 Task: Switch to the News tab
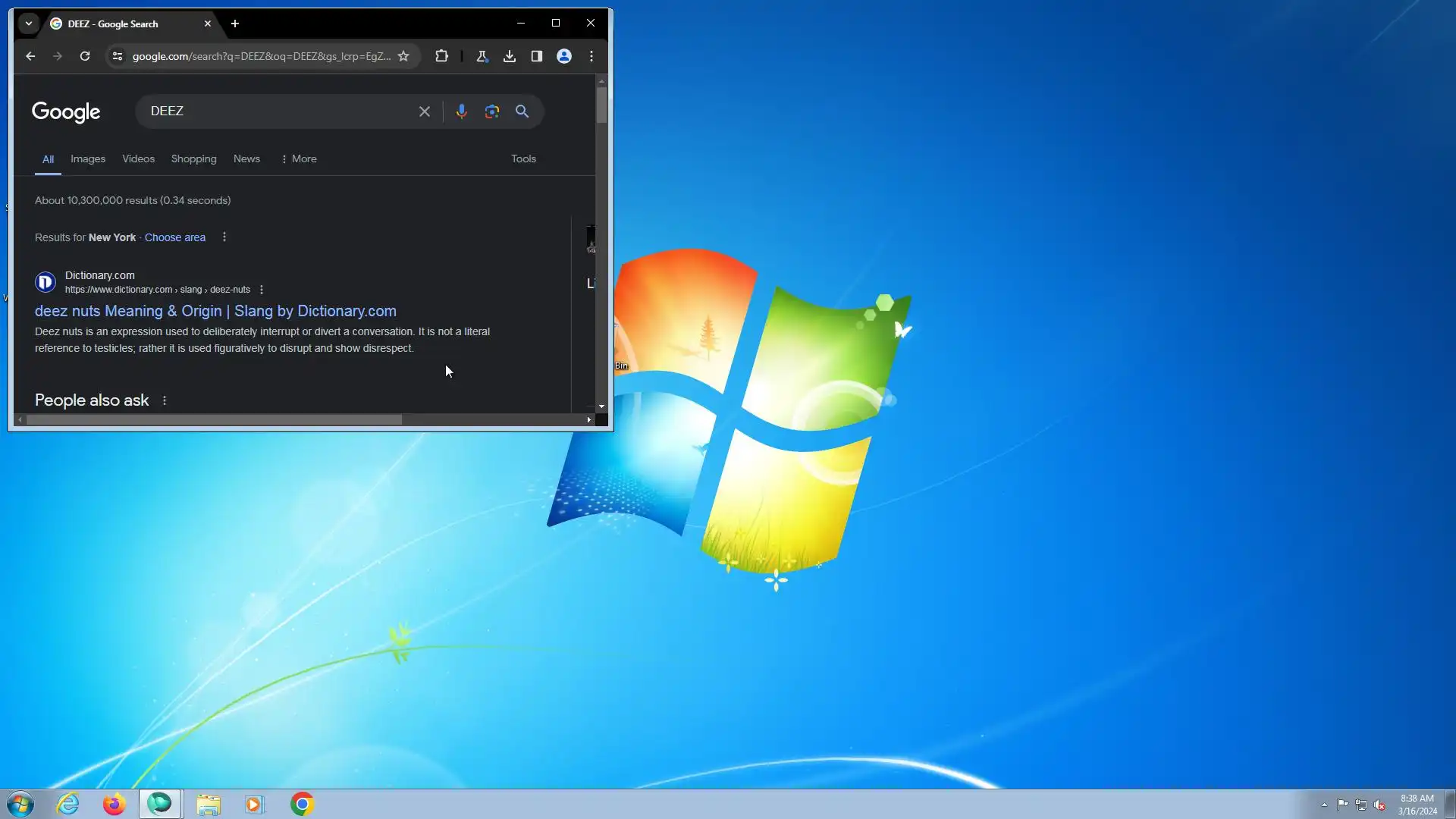246,158
